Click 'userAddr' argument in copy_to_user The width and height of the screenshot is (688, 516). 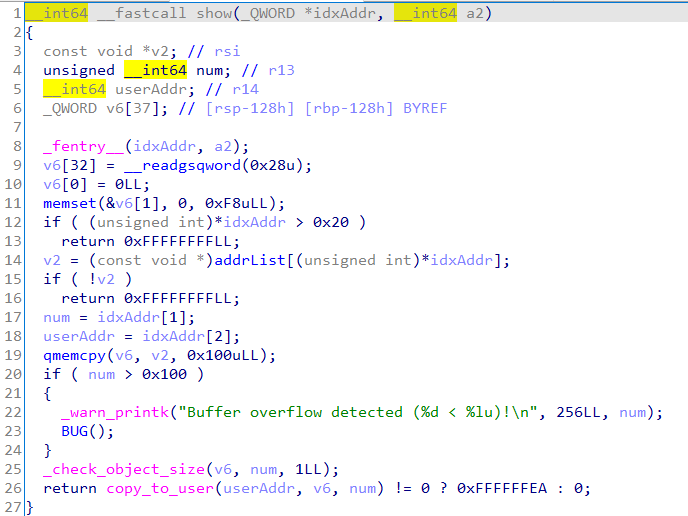pyautogui.click(x=259, y=488)
